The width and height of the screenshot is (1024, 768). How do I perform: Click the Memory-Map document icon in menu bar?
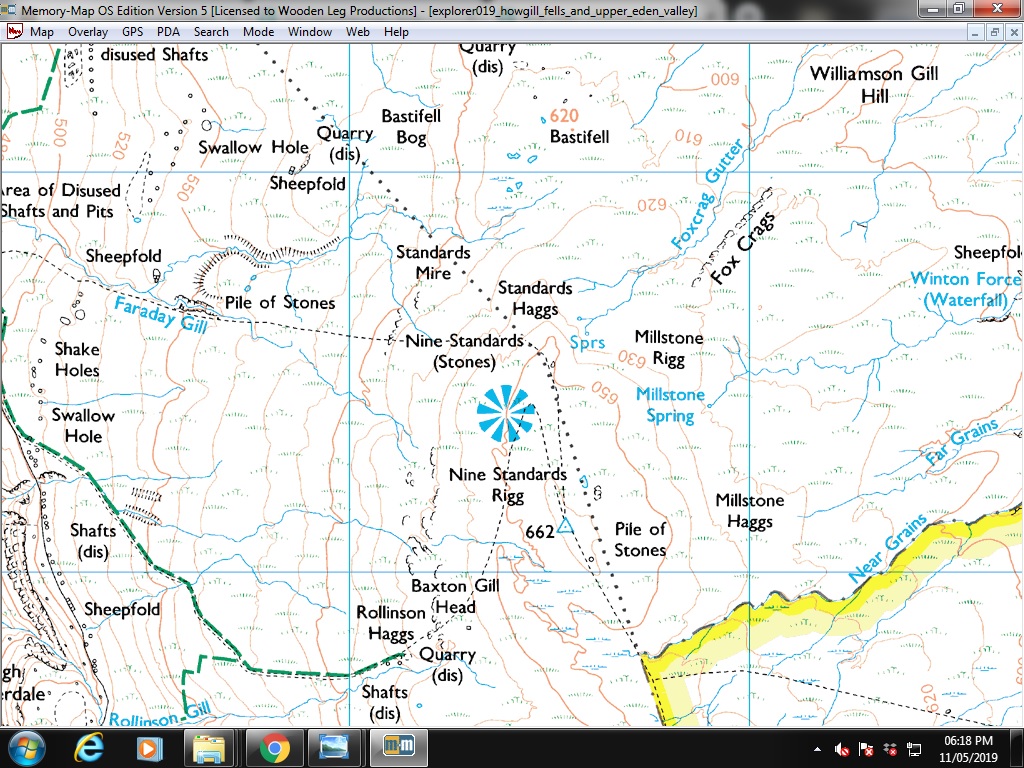coord(15,32)
